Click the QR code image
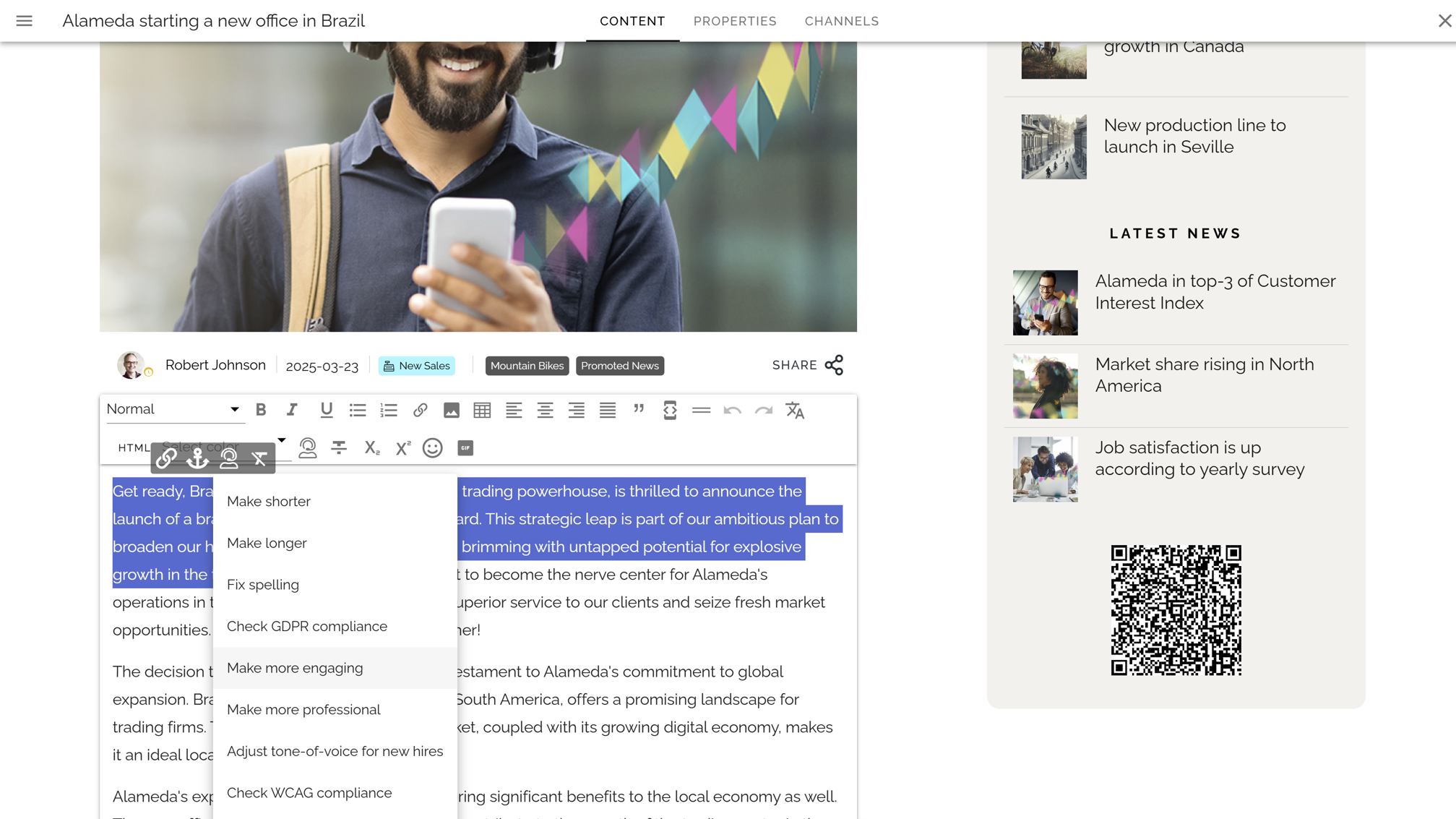This screenshot has height=819, width=1456. pyautogui.click(x=1176, y=611)
